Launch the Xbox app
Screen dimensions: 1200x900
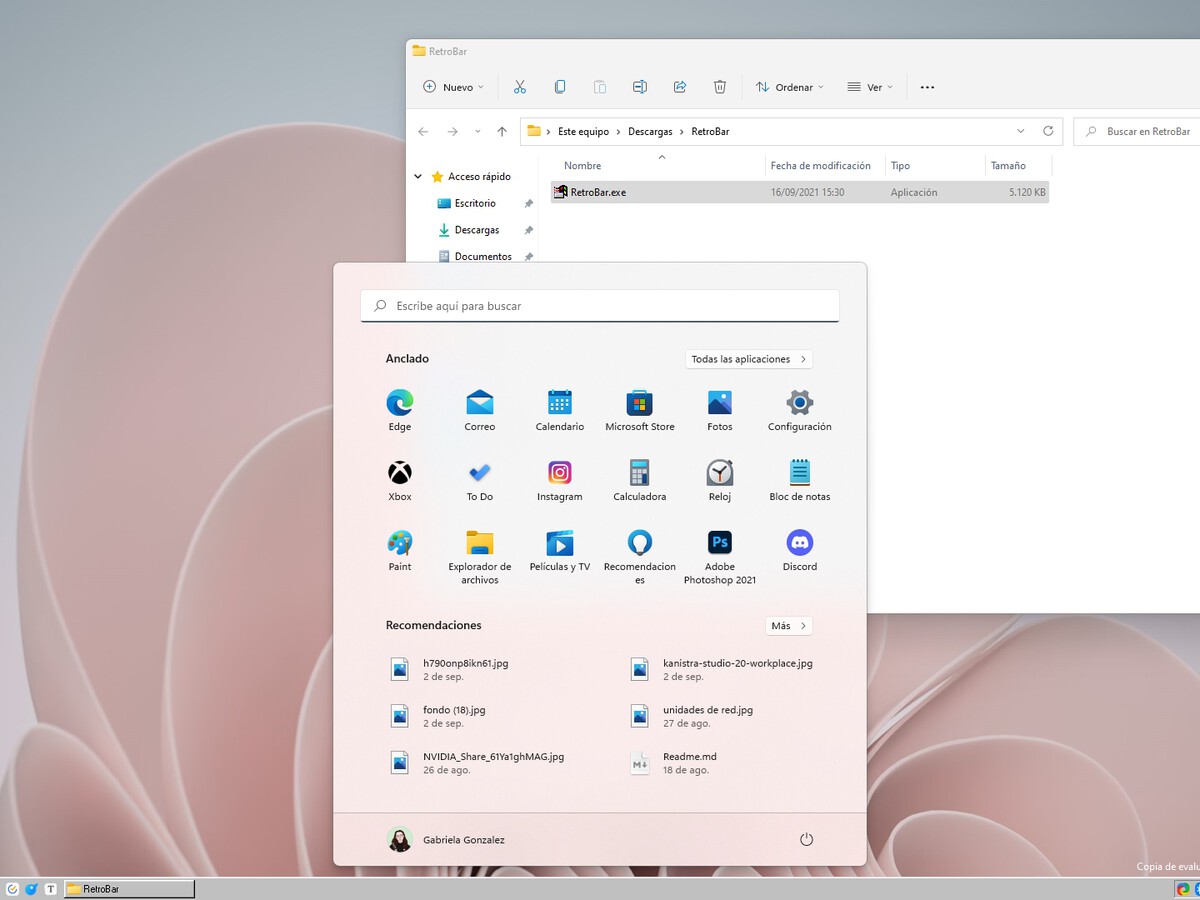[400, 480]
